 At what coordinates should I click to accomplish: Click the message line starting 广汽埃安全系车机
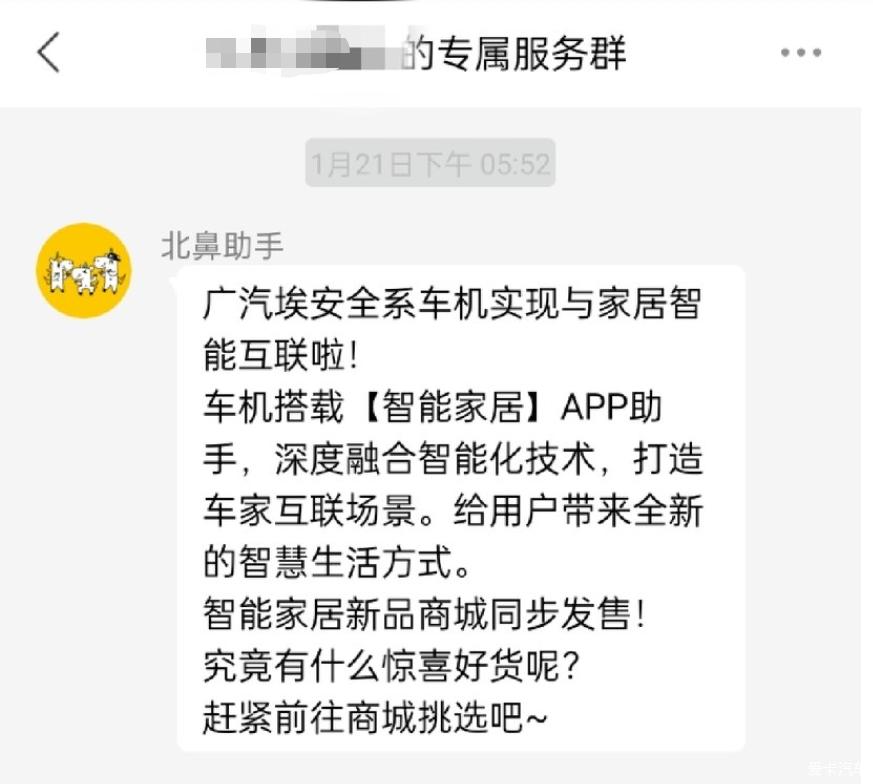click(x=452, y=304)
